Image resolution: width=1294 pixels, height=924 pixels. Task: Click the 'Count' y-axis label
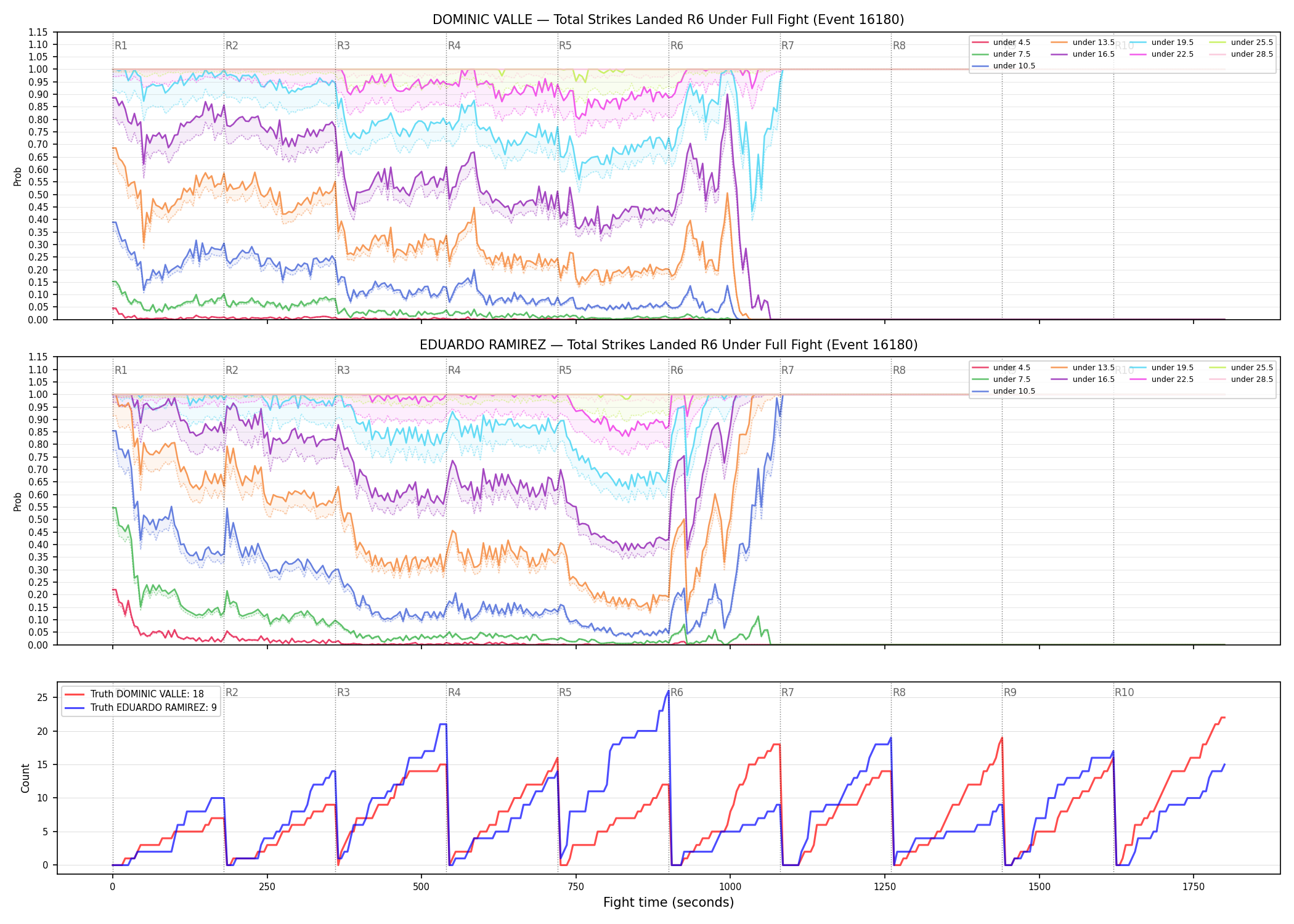coord(25,778)
